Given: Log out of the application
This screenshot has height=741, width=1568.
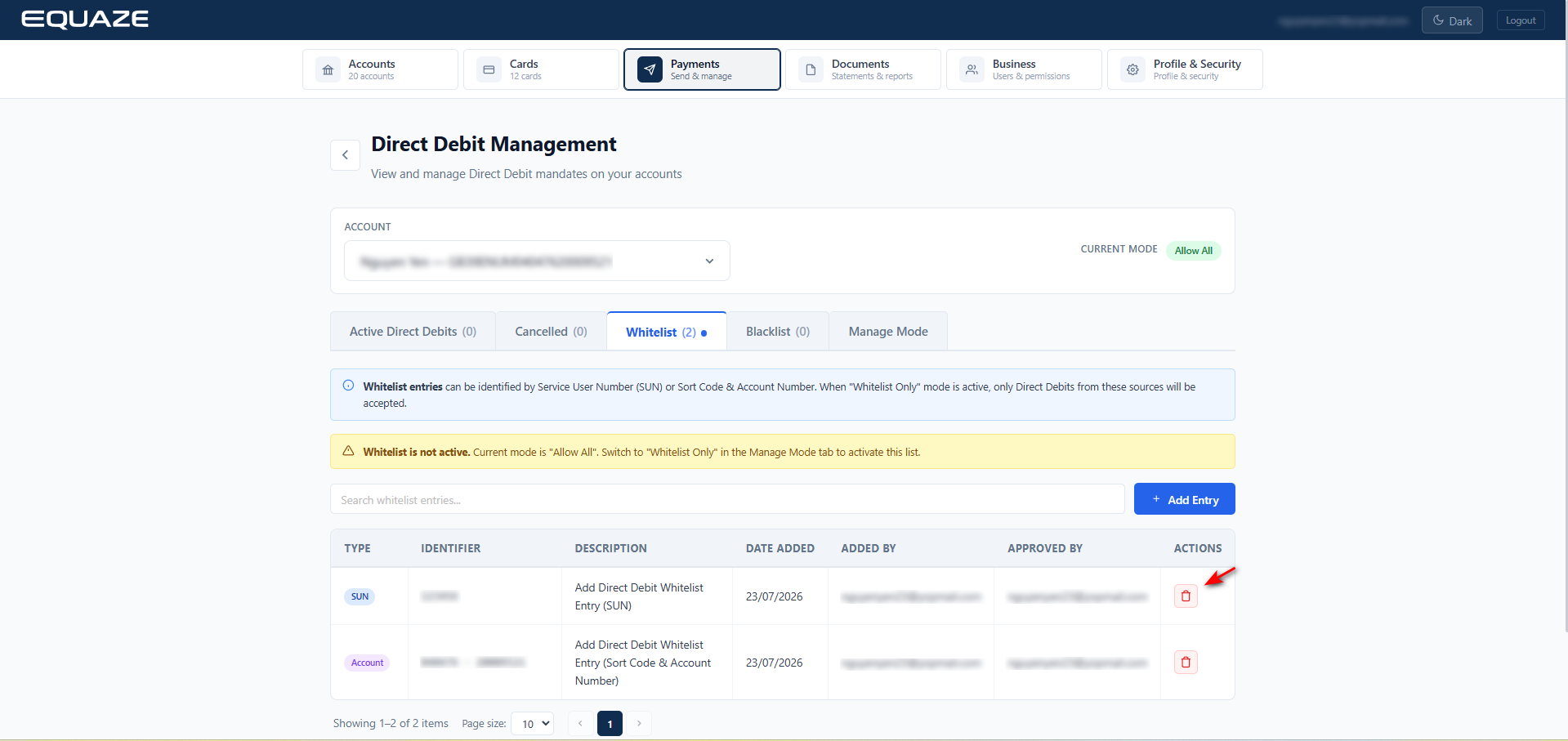Looking at the screenshot, I should pos(1521,20).
